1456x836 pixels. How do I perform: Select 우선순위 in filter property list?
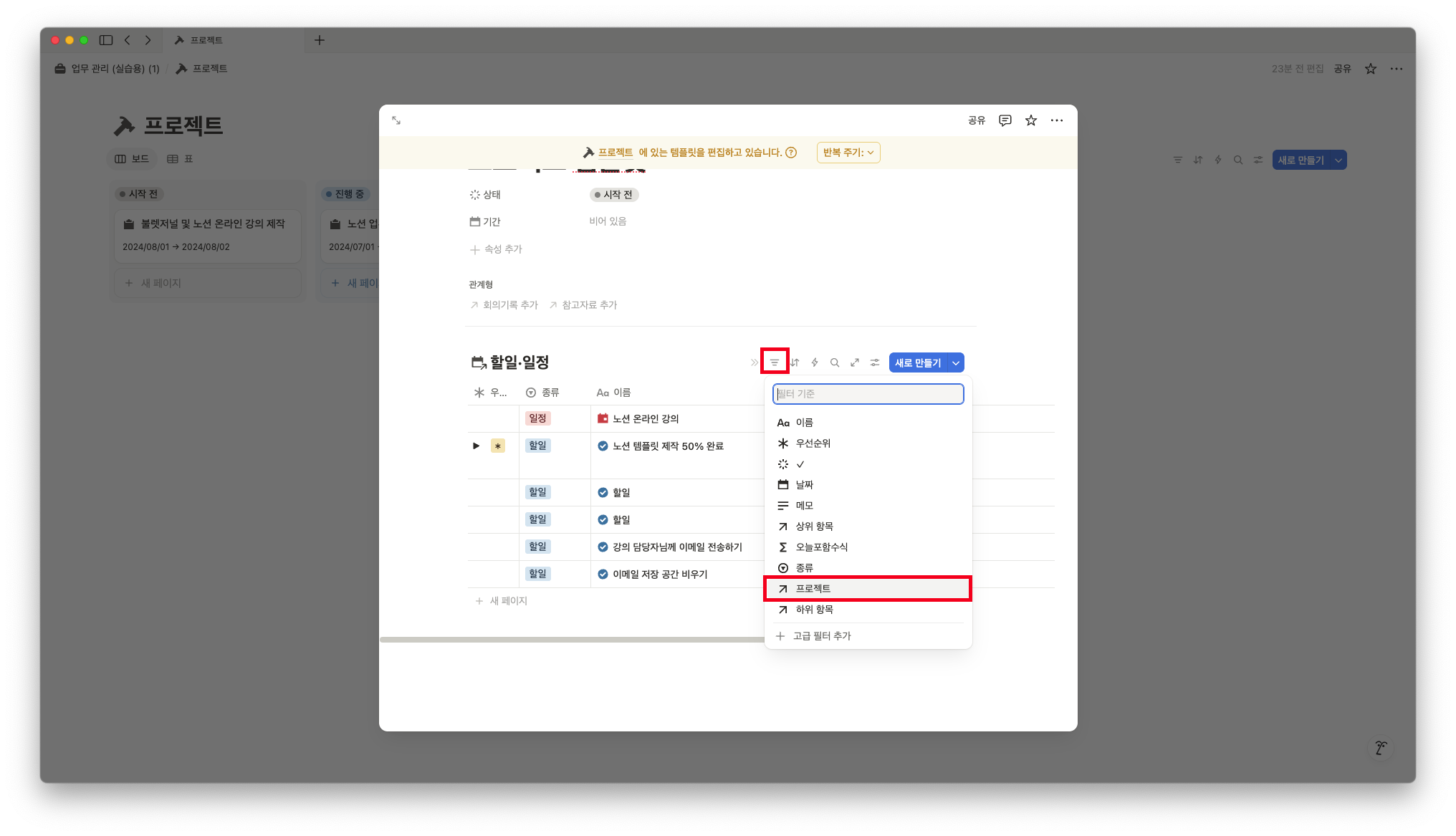[x=813, y=443]
